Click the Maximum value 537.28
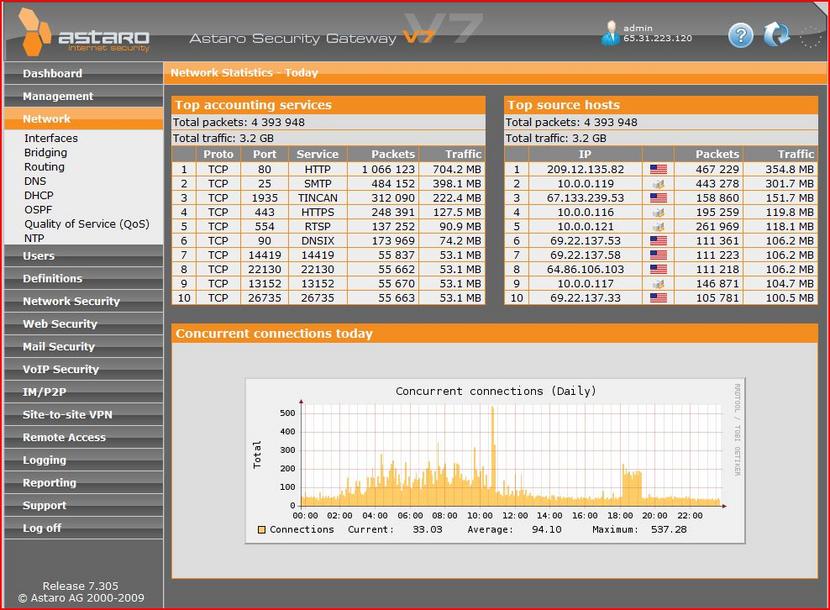Image resolution: width=830 pixels, height=610 pixels. [669, 530]
